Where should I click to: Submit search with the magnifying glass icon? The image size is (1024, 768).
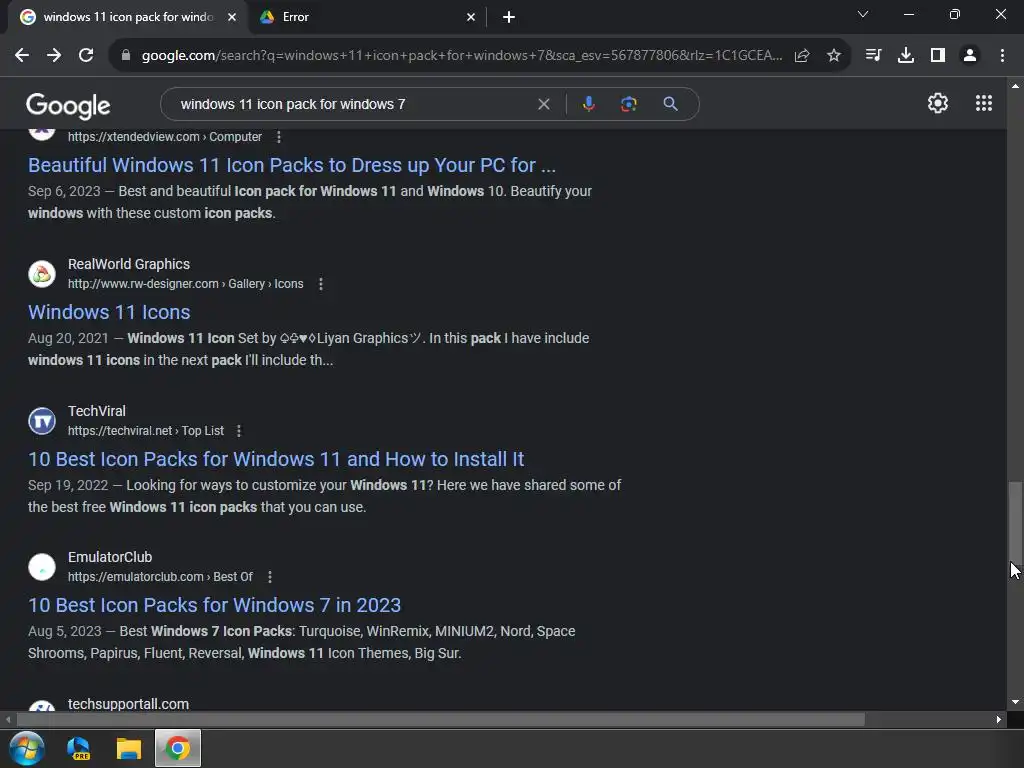click(670, 104)
